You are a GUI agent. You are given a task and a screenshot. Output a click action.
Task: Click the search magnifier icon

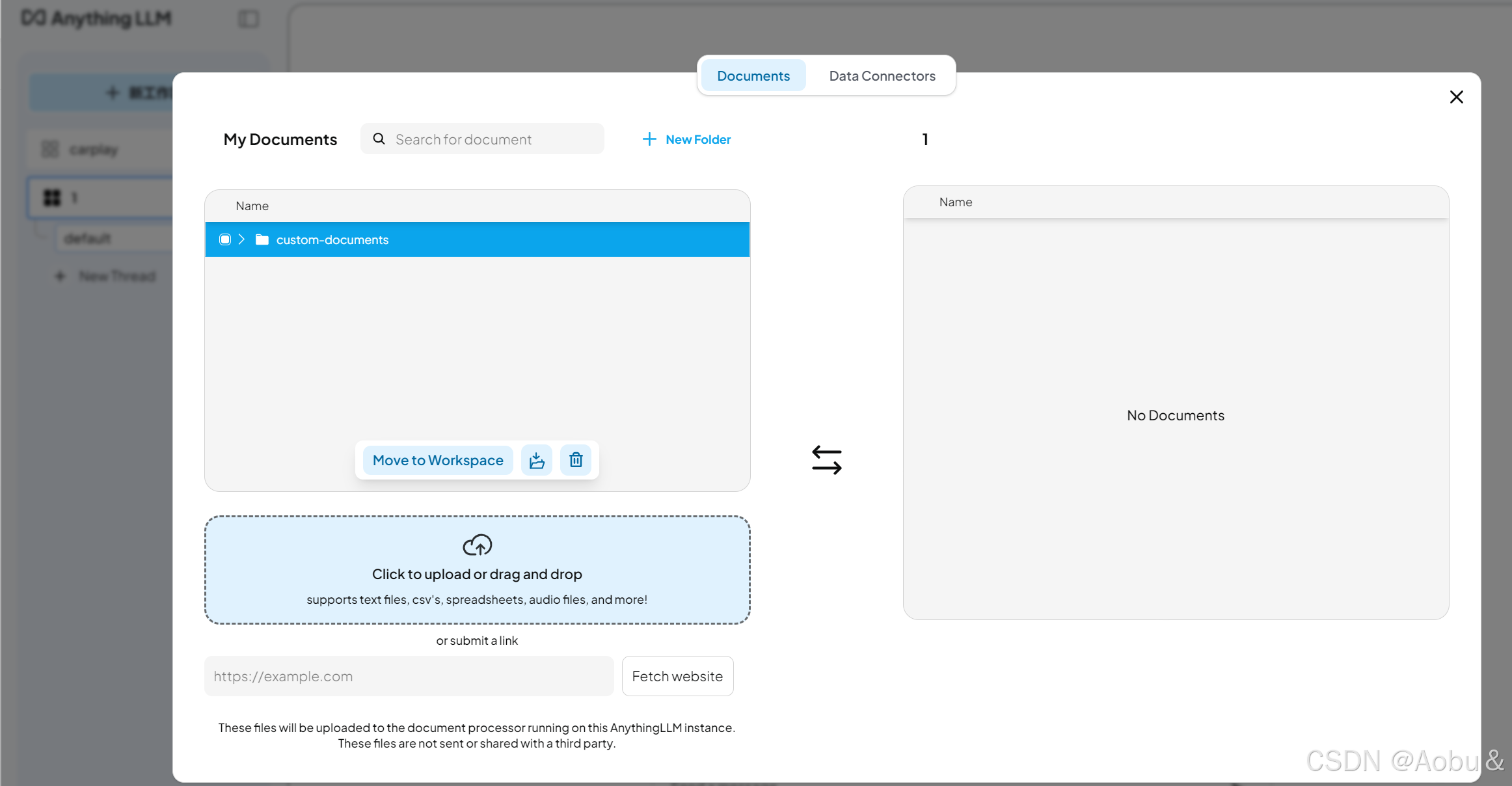(x=379, y=139)
